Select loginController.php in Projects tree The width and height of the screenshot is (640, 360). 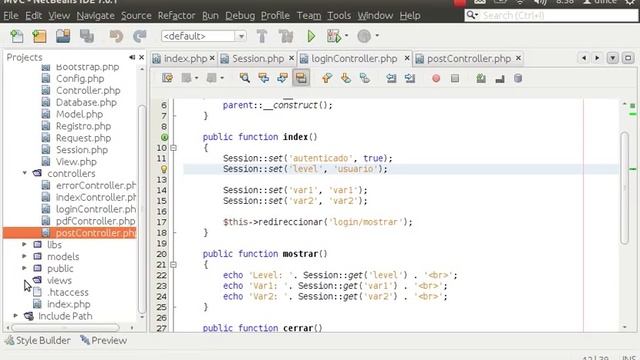coord(96,209)
